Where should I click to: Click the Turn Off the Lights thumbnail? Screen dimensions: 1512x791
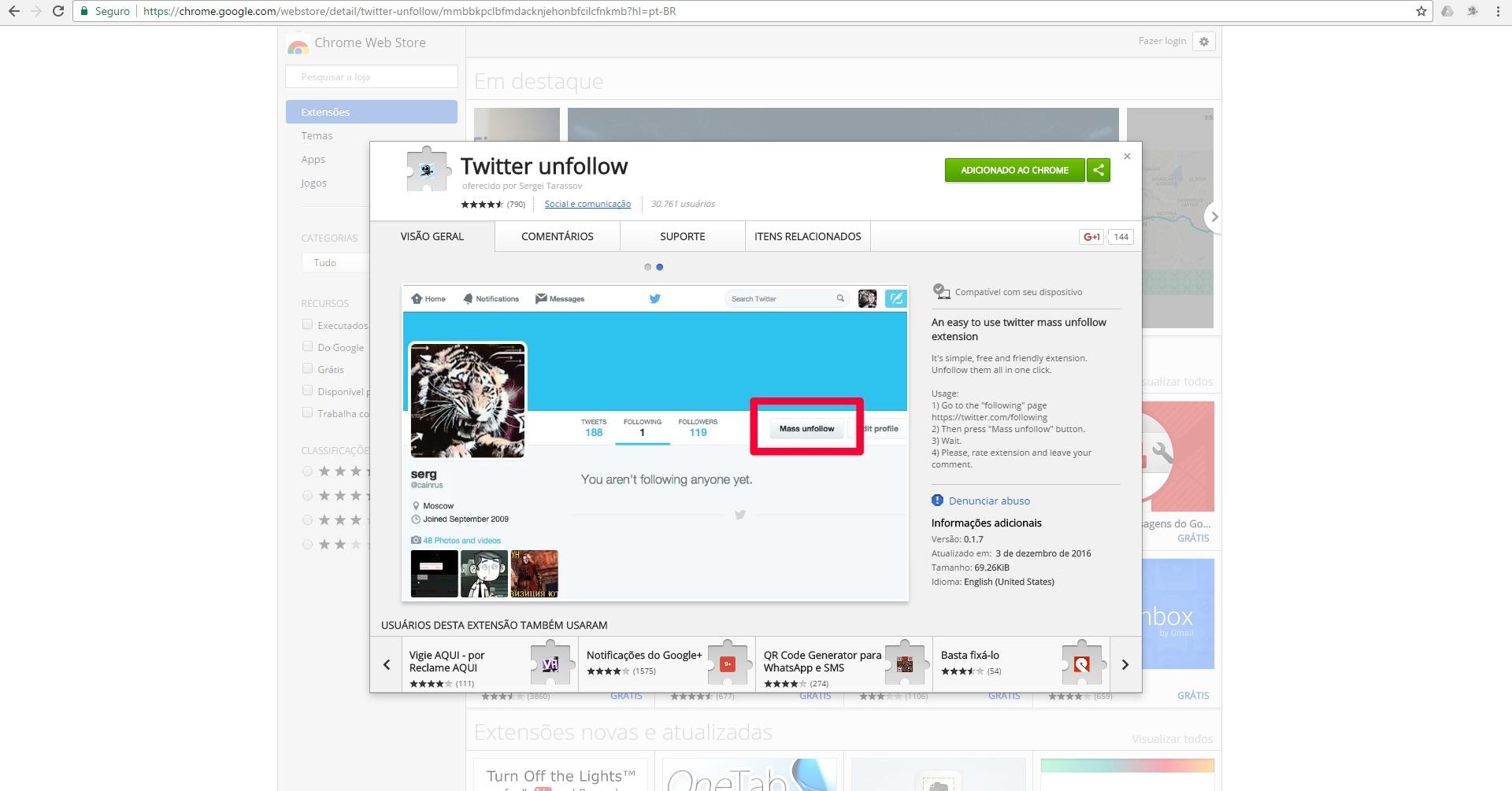click(x=561, y=775)
